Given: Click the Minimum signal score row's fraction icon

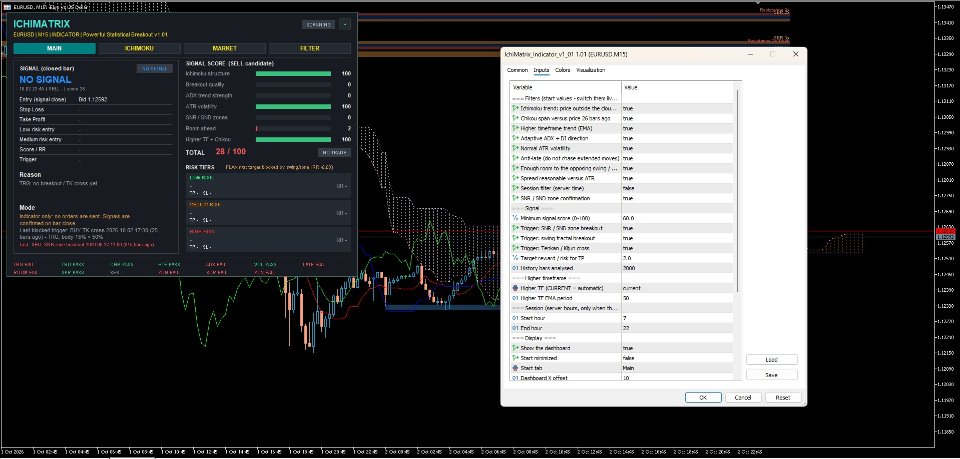Looking at the screenshot, I should 516,218.
